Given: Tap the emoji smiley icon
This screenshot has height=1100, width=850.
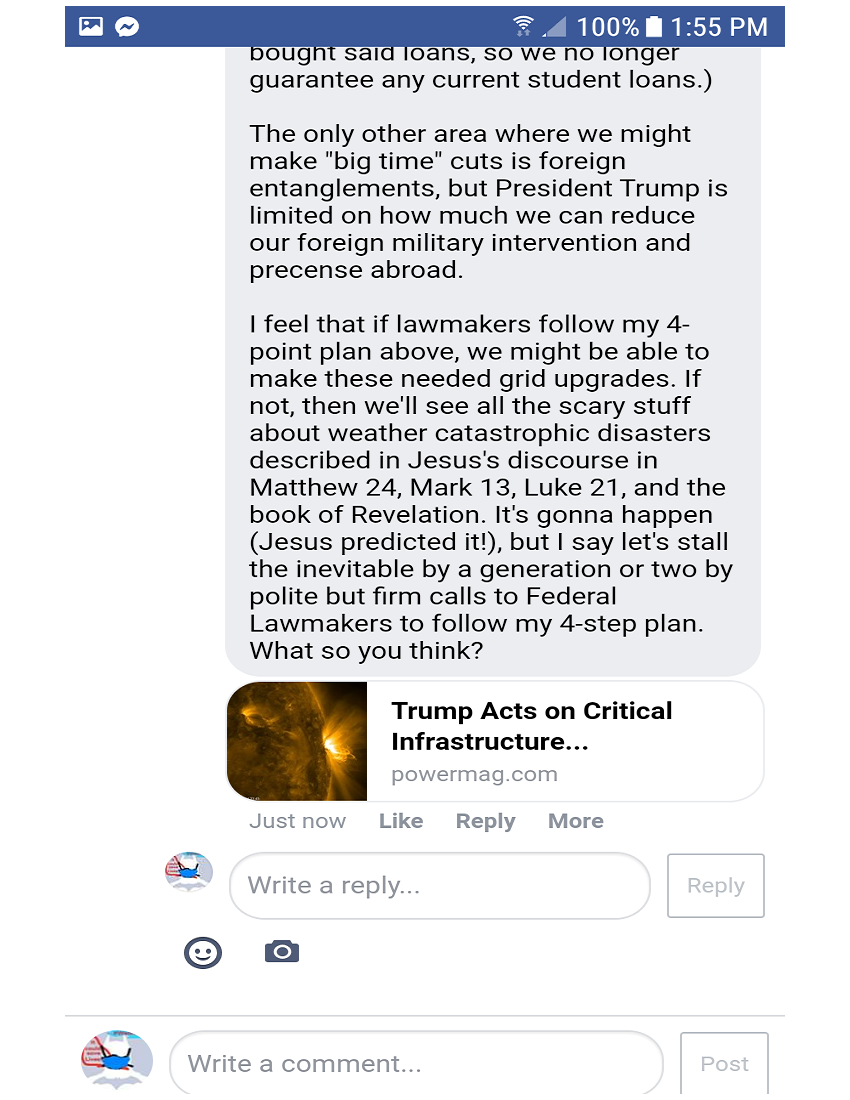Looking at the screenshot, I should 203,952.
